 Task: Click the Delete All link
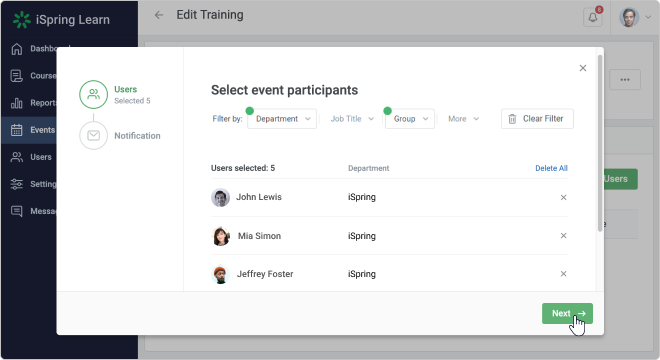(x=551, y=168)
